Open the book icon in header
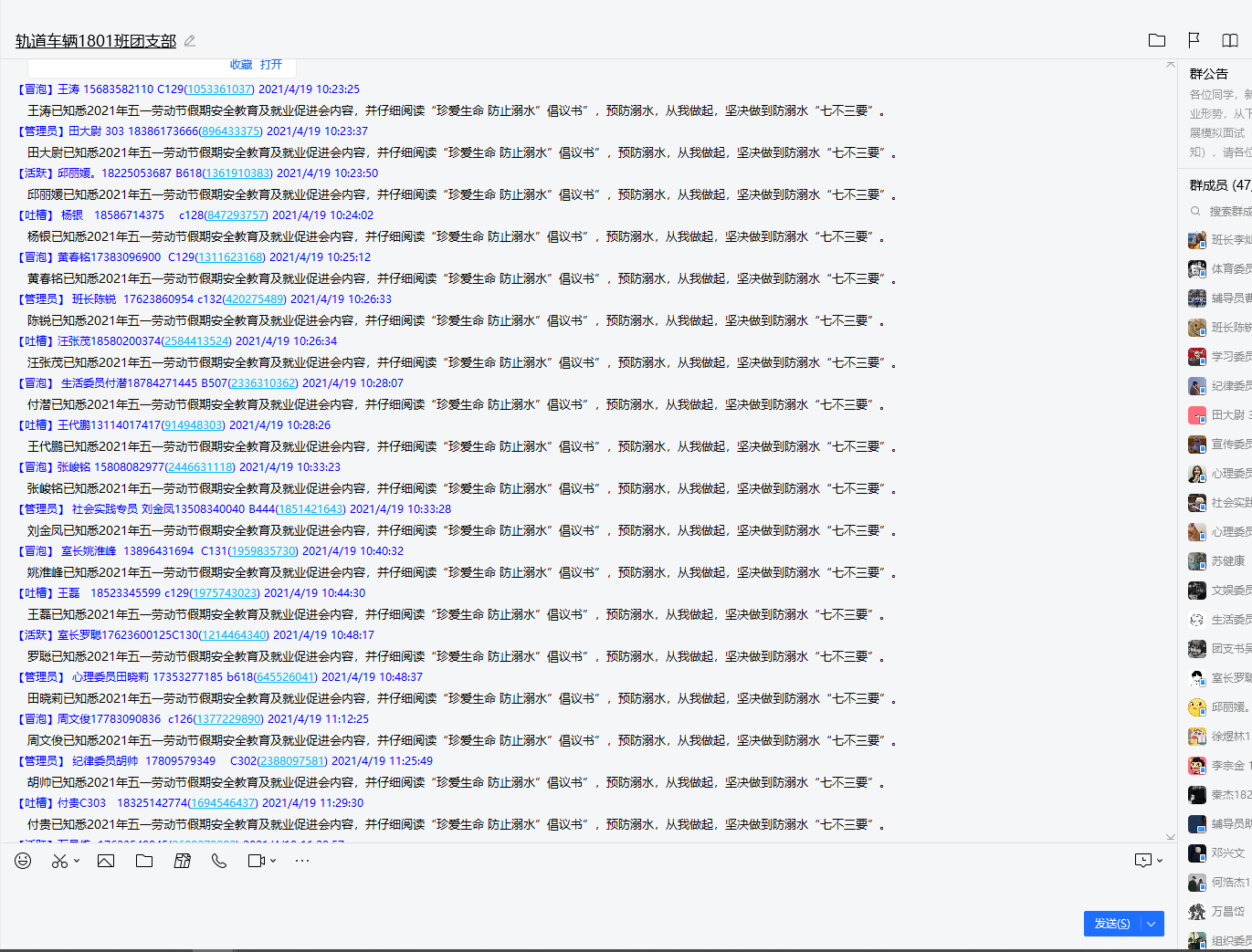Screen dimensions: 1252x952 click(x=1230, y=40)
